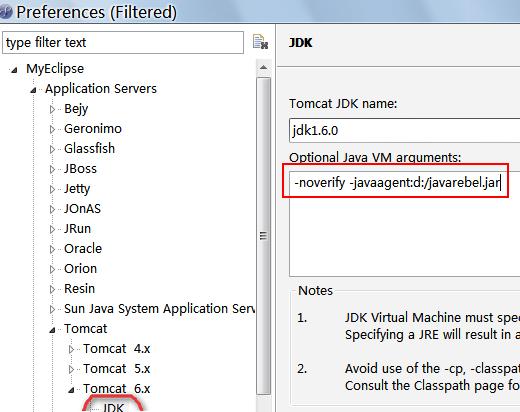Collapse the MyEclipse tree node

pos(14,70)
